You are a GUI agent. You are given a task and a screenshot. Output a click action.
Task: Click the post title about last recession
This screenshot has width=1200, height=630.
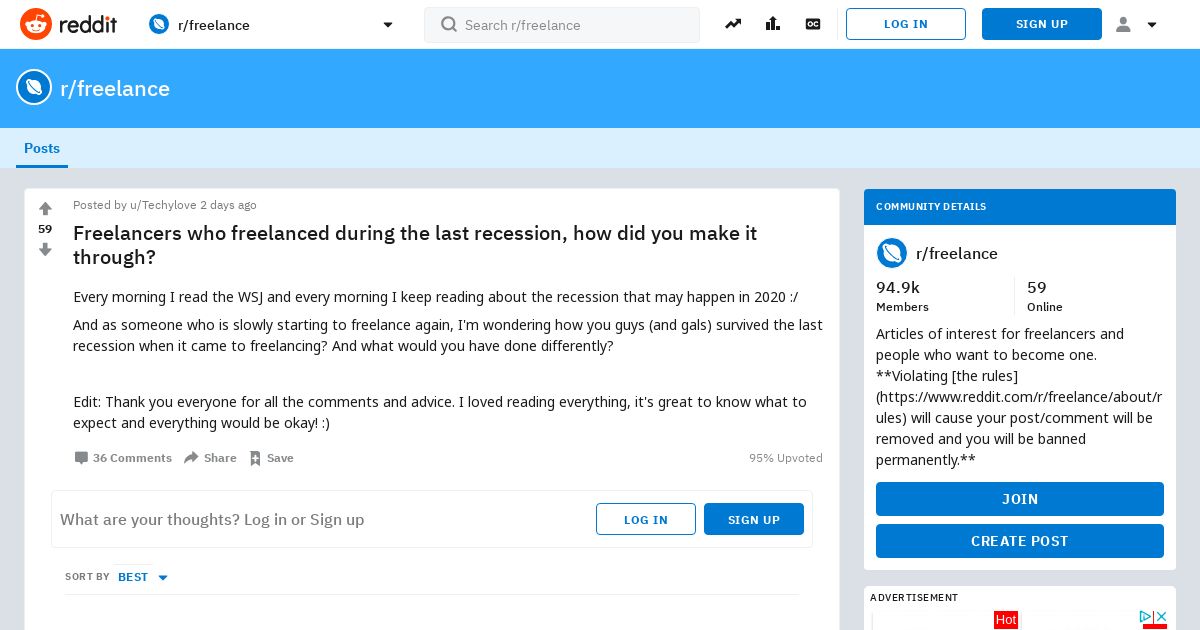(415, 245)
